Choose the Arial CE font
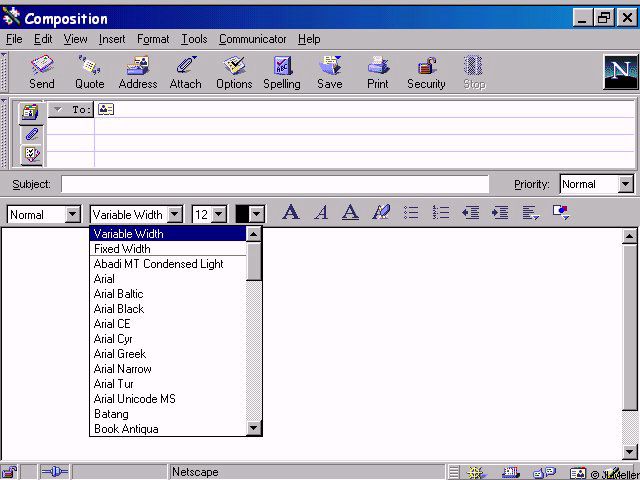 click(168, 324)
